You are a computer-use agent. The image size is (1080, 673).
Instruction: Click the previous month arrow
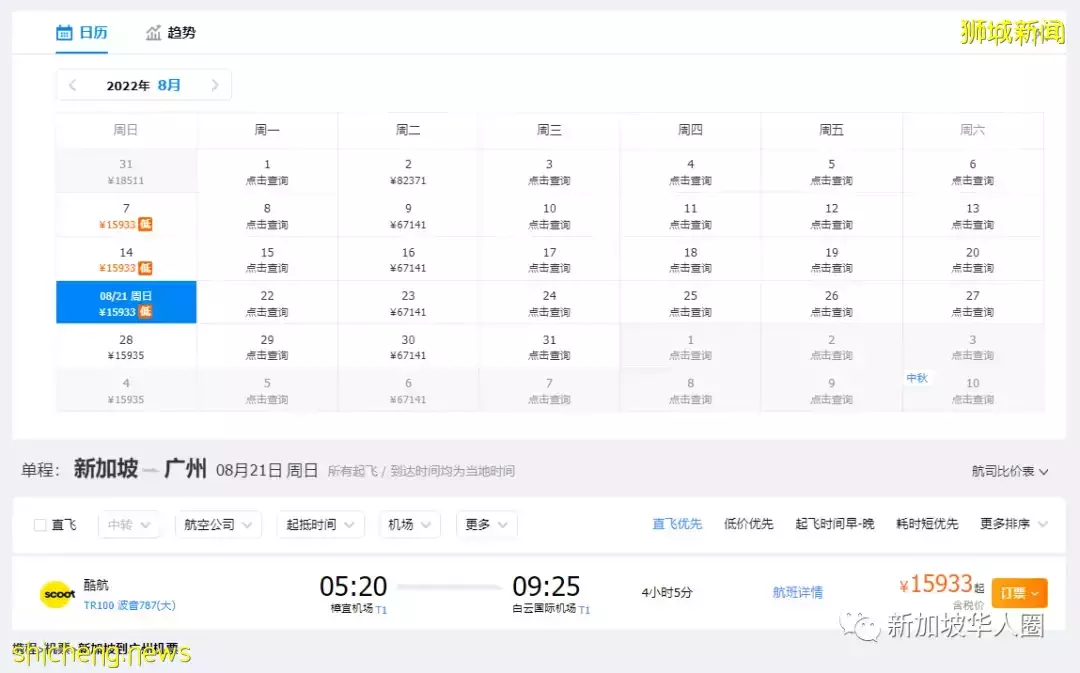(73, 85)
